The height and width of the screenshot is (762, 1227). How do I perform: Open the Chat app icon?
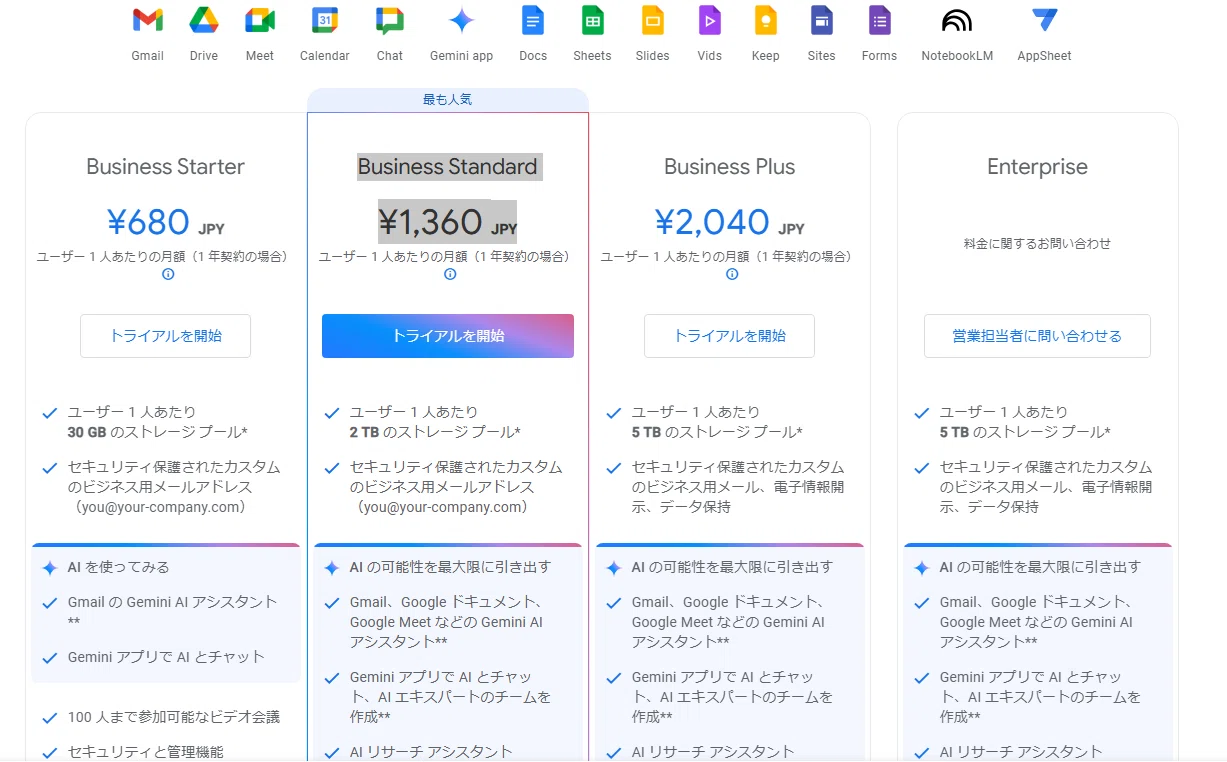point(390,20)
